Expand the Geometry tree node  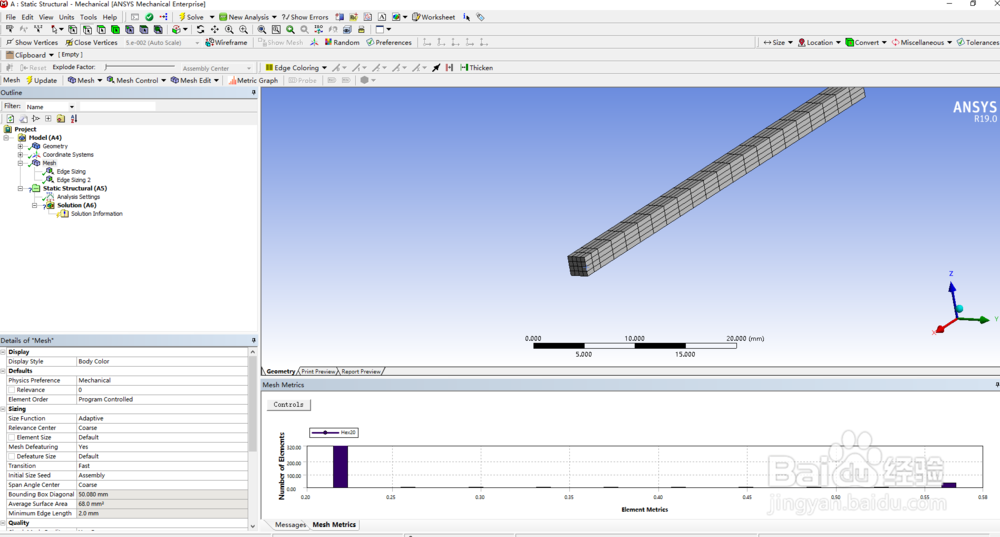tap(20, 146)
